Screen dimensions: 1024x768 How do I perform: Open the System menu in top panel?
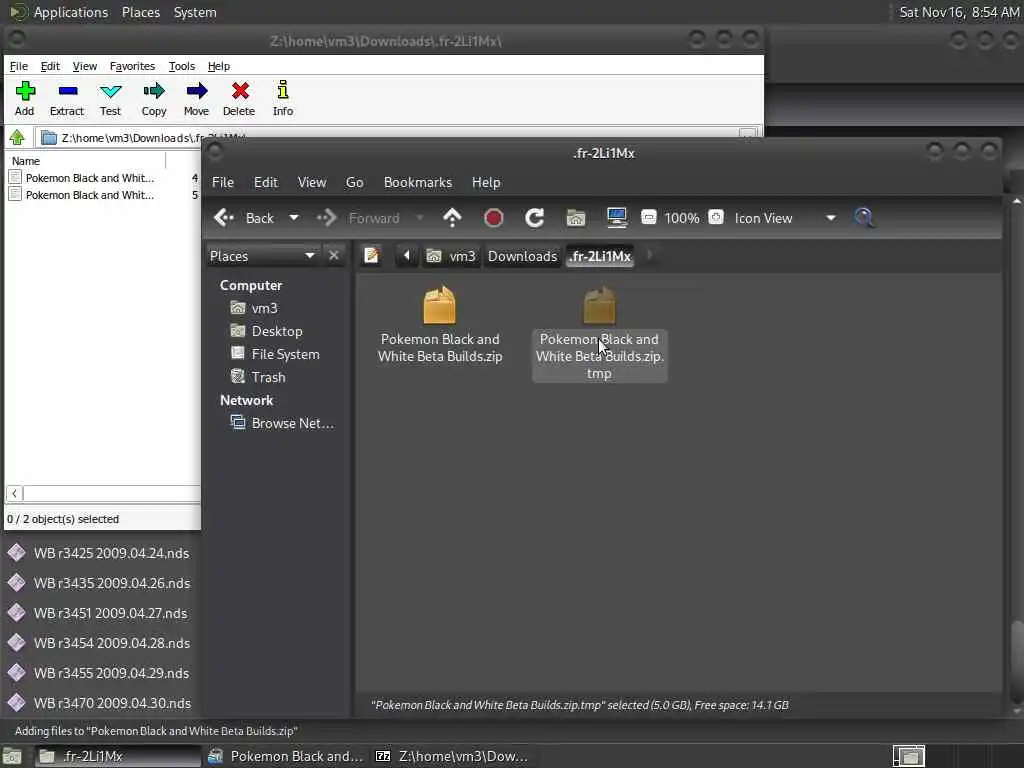tap(195, 12)
